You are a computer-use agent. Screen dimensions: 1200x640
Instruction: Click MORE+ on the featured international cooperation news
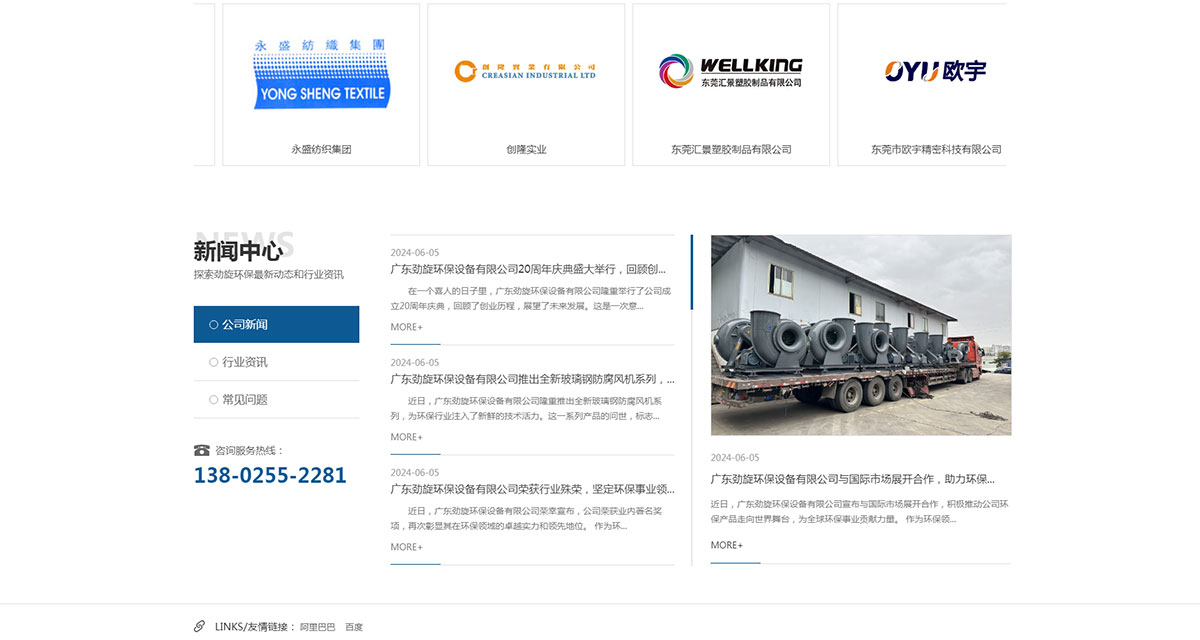(x=726, y=545)
